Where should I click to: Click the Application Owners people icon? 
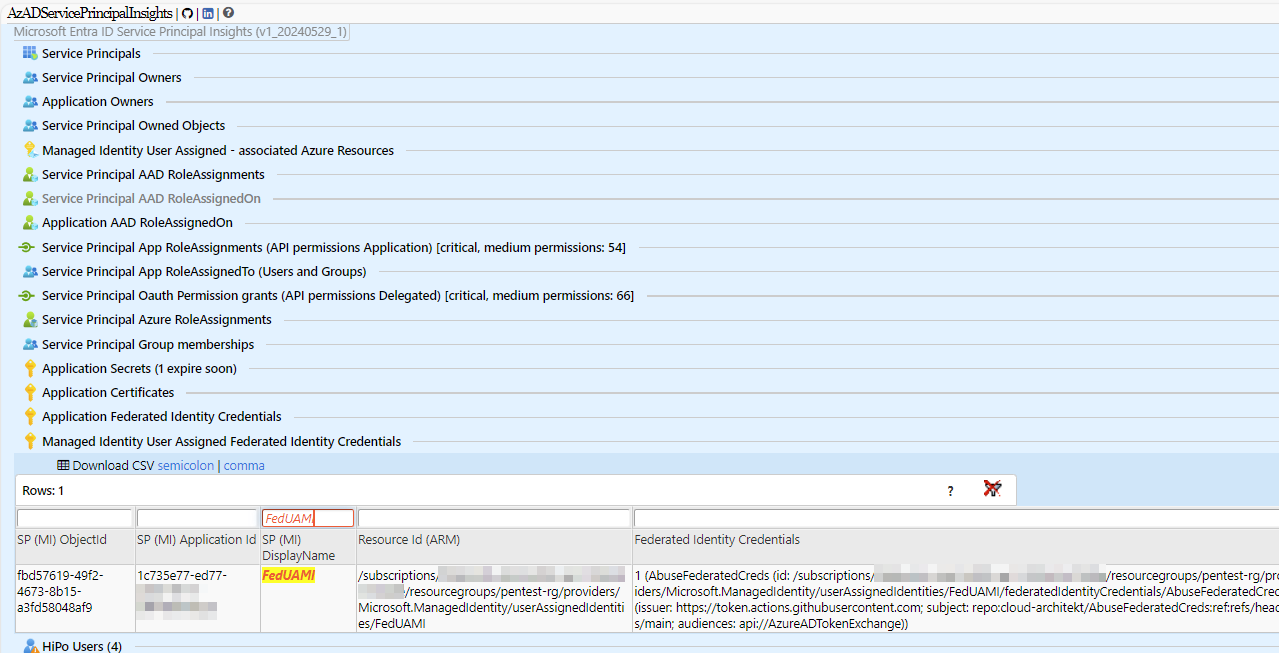pyautogui.click(x=30, y=101)
